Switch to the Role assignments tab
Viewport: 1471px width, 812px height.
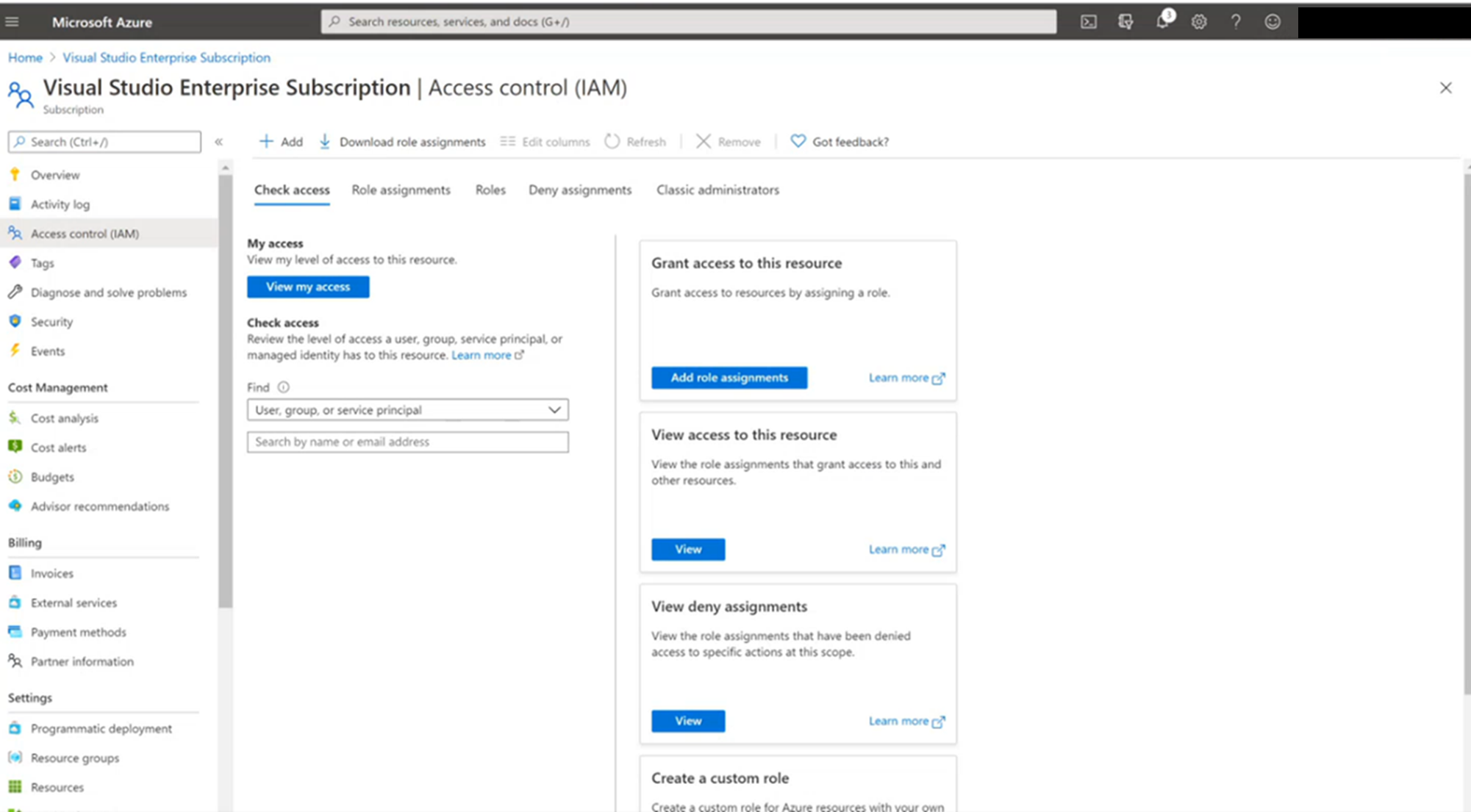click(x=400, y=189)
